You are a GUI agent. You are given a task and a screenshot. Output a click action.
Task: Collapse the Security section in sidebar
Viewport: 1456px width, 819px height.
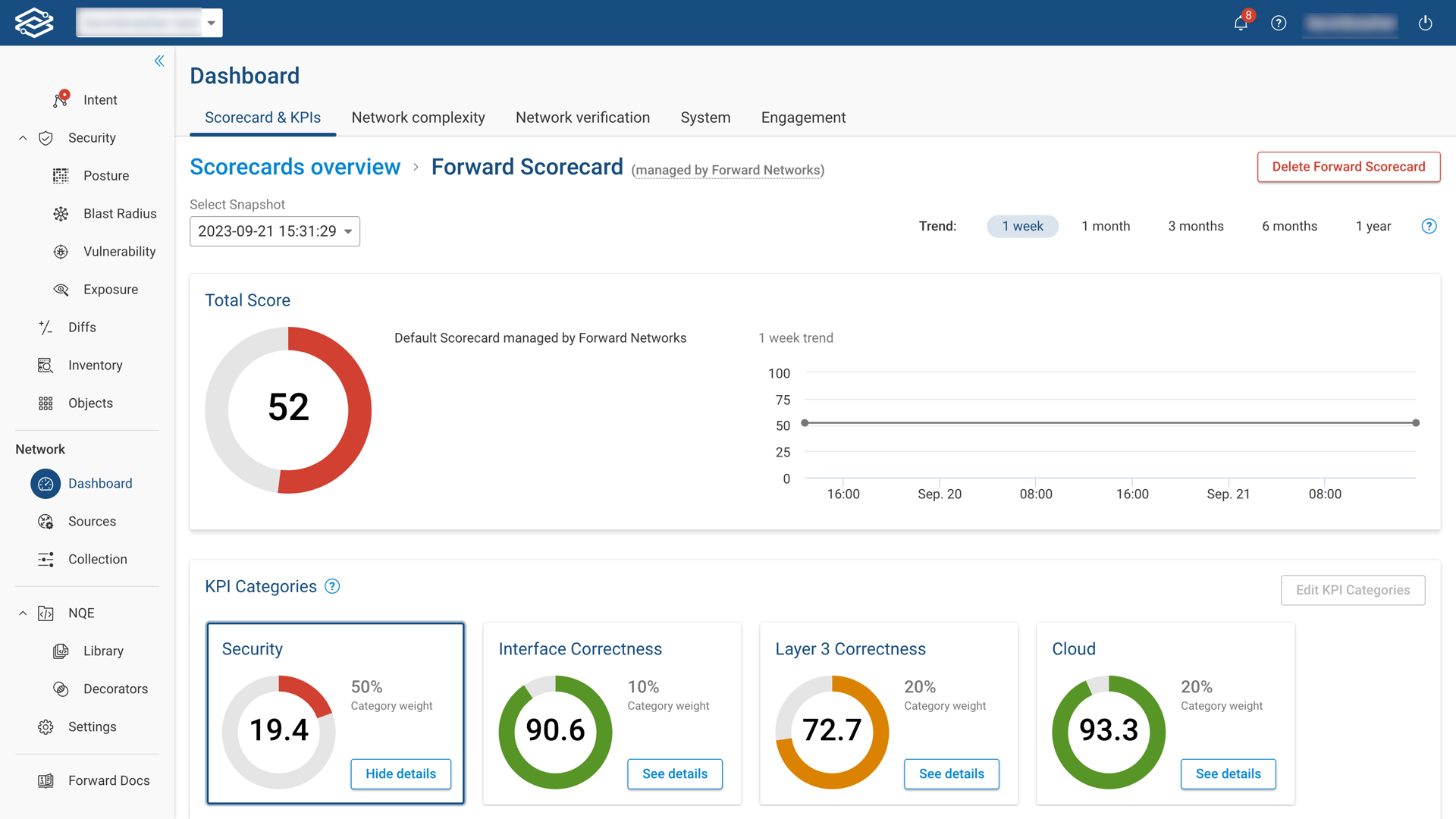[x=22, y=137]
